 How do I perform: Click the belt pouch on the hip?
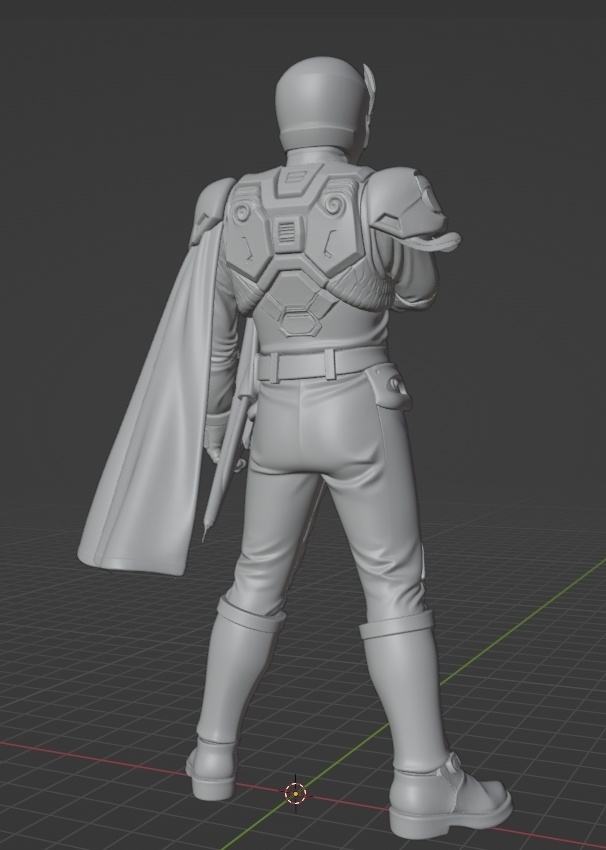388,388
